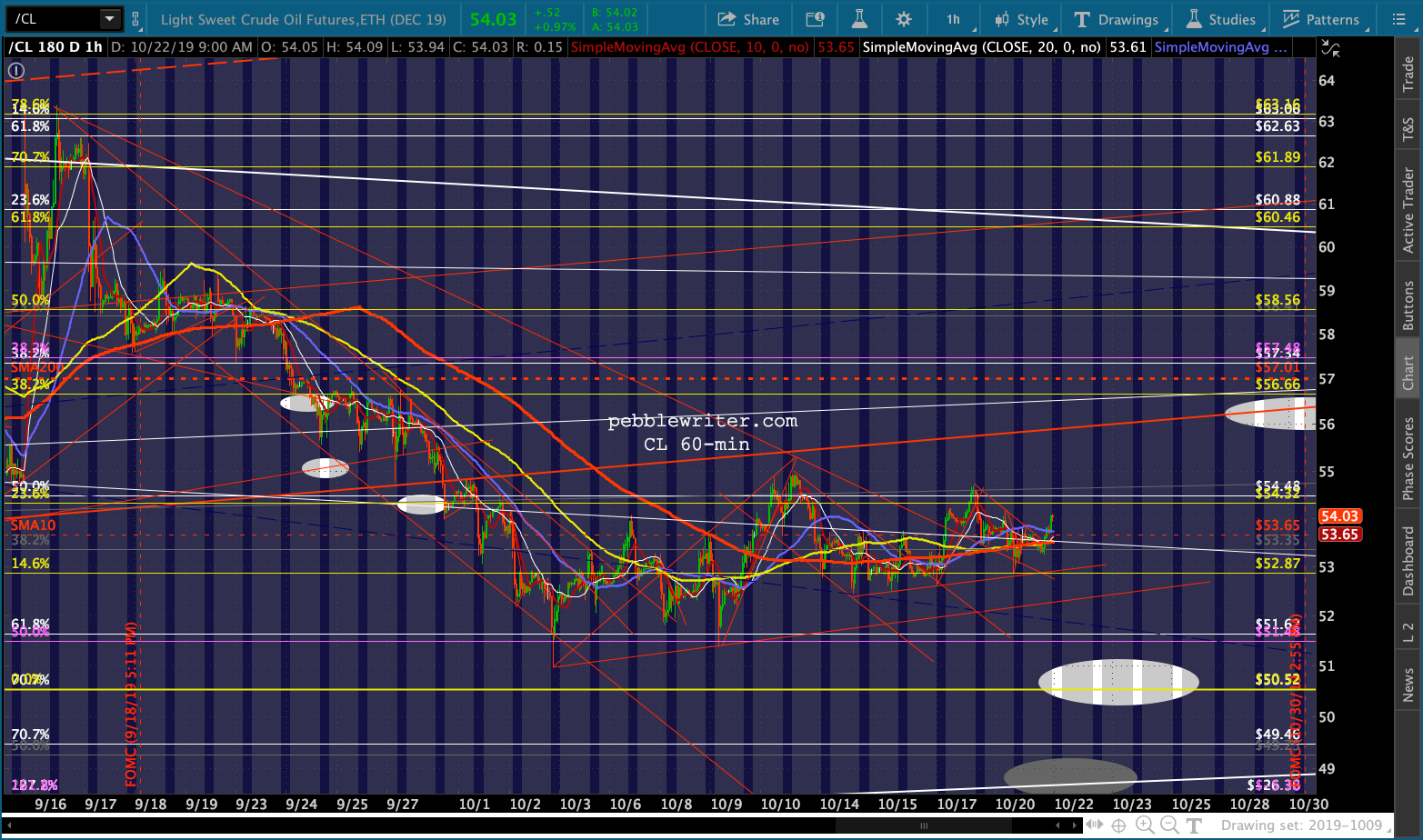The height and width of the screenshot is (840, 1423).
Task: Expand the 1h timeframe selector
Action: coord(953,19)
